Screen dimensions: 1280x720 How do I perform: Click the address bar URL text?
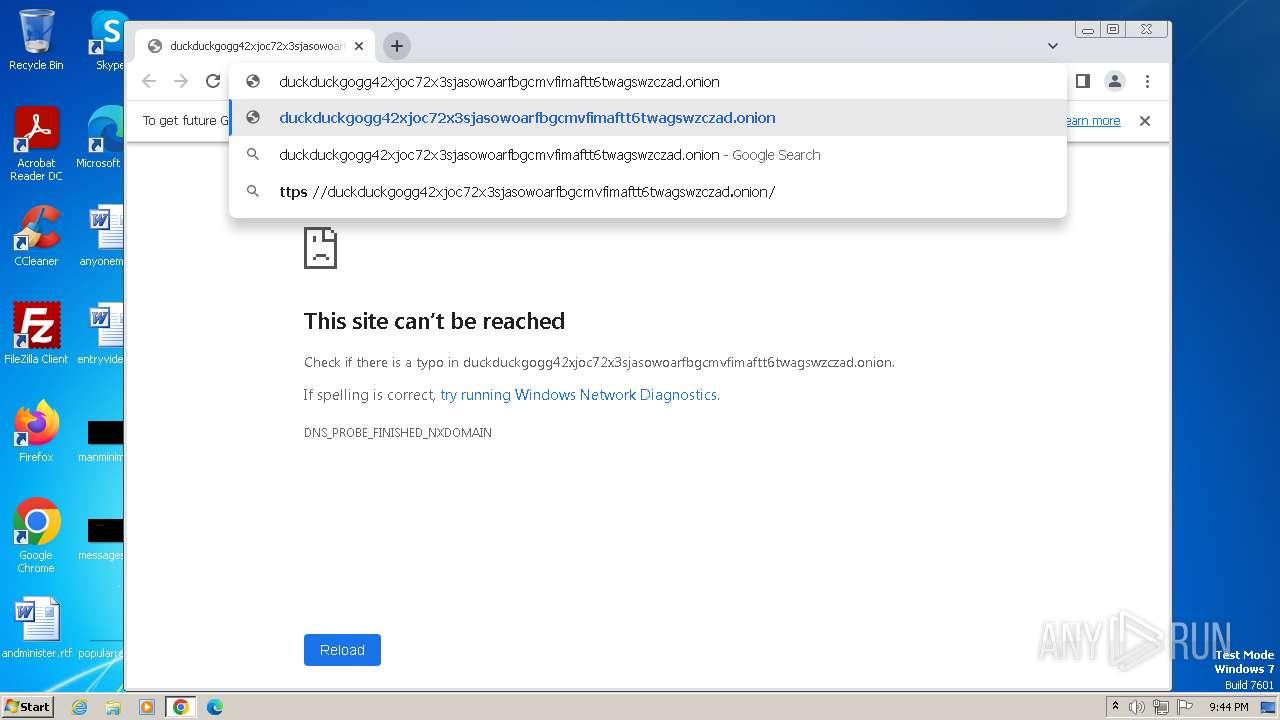[x=499, y=82]
